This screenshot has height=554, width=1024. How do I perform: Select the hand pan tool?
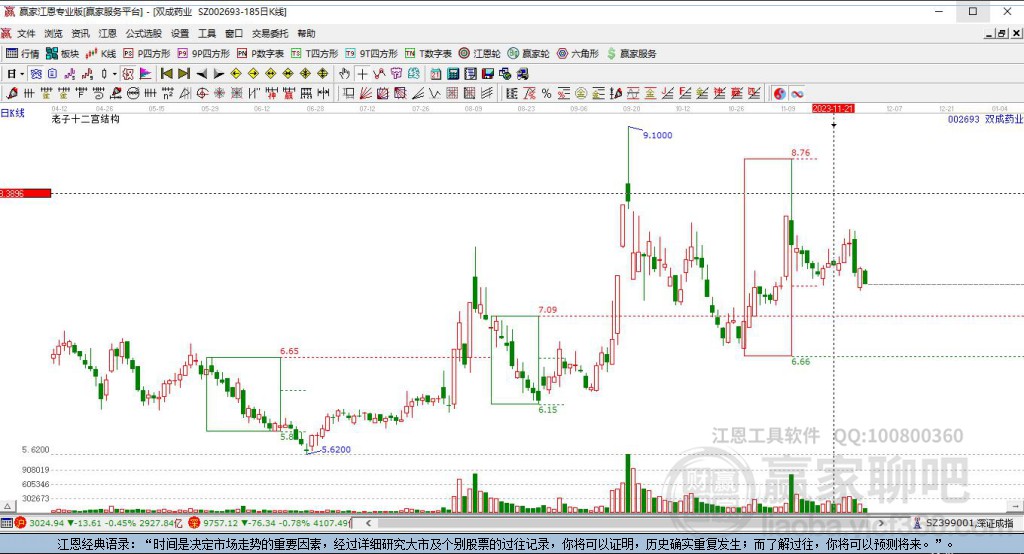[344, 74]
